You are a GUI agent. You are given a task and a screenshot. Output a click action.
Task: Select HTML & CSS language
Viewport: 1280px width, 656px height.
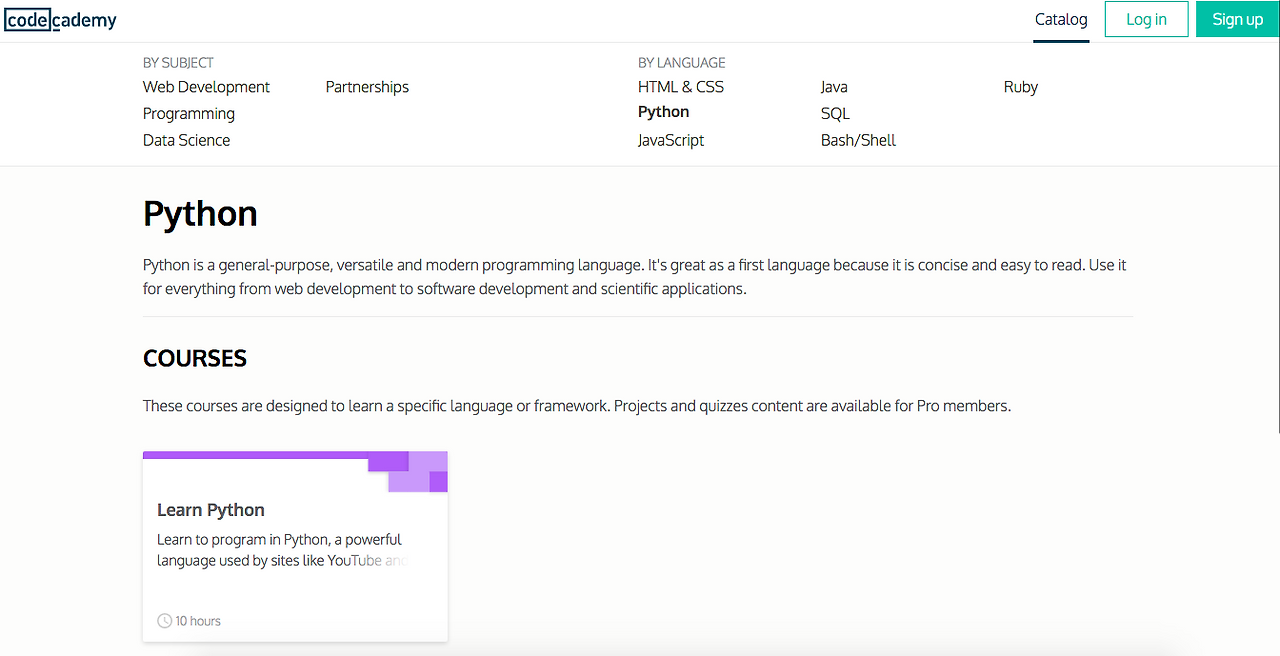coord(680,87)
